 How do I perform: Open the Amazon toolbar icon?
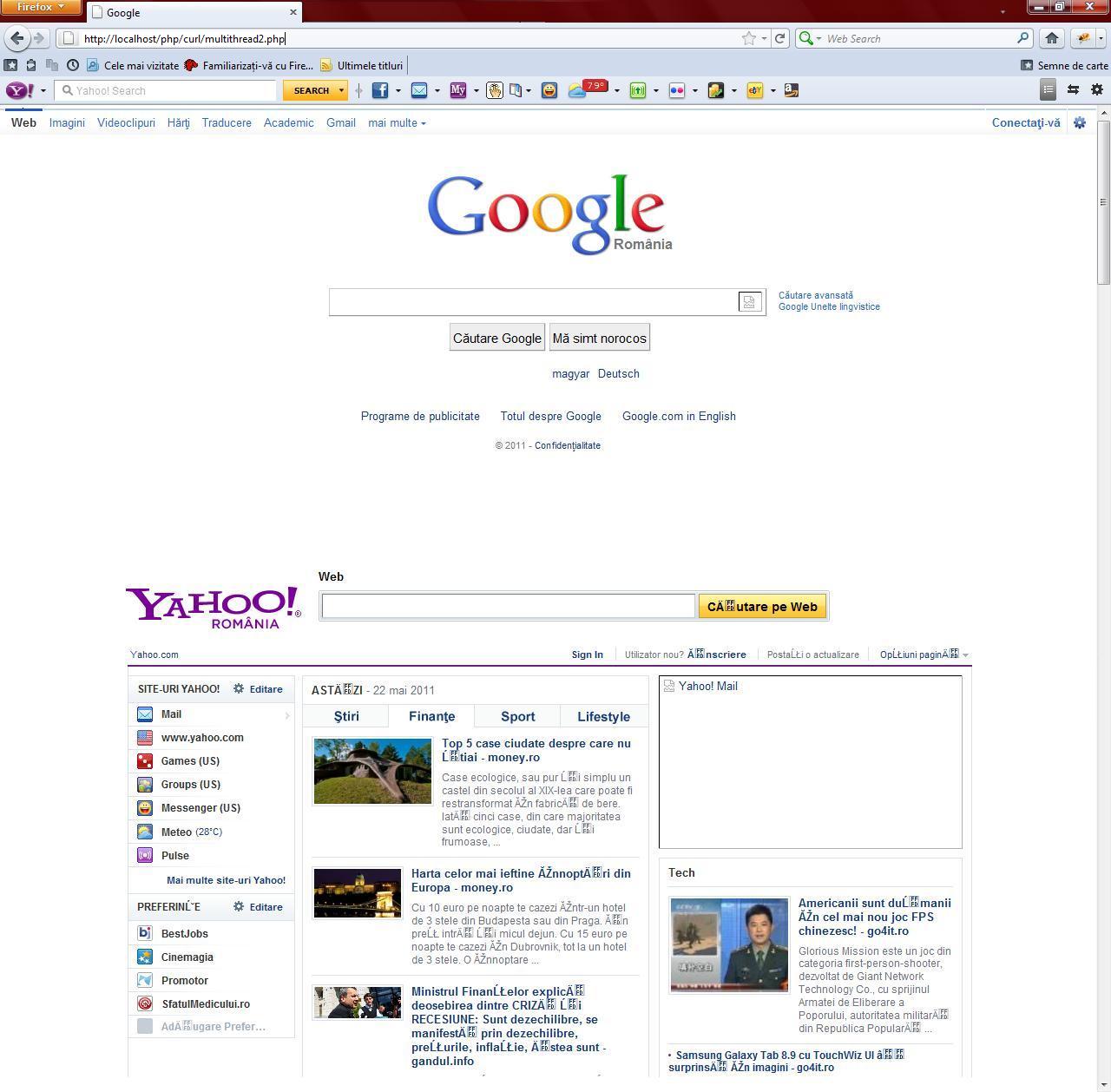tap(792, 90)
